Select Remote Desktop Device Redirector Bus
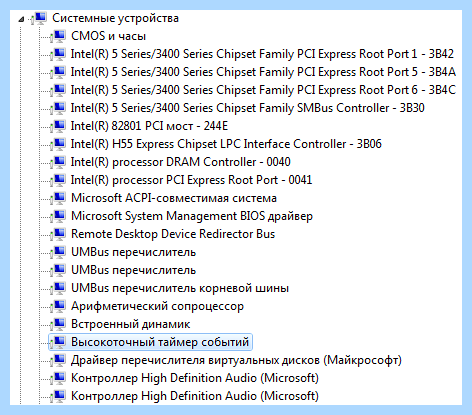Viewport: 472px width, 415px height. [173, 234]
